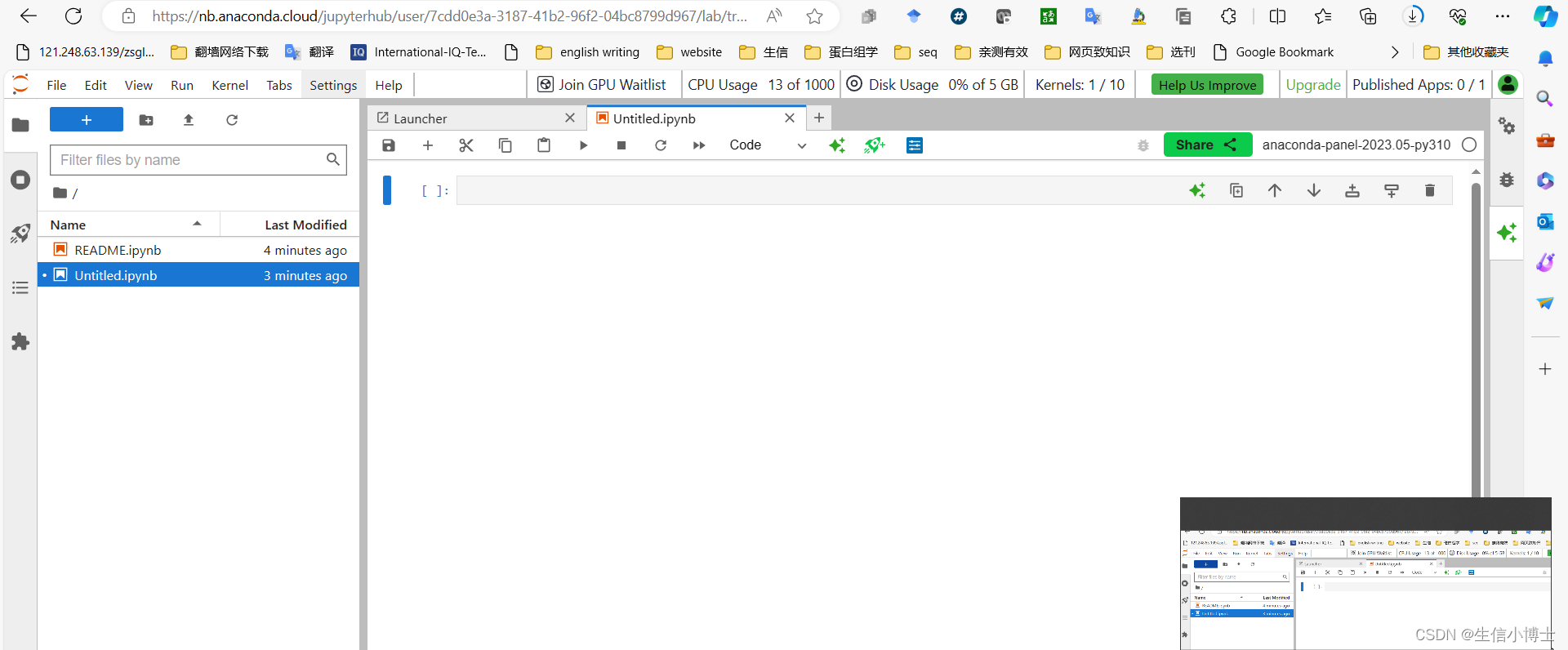Open the File menu
This screenshot has height=650, width=1568.
[56, 85]
